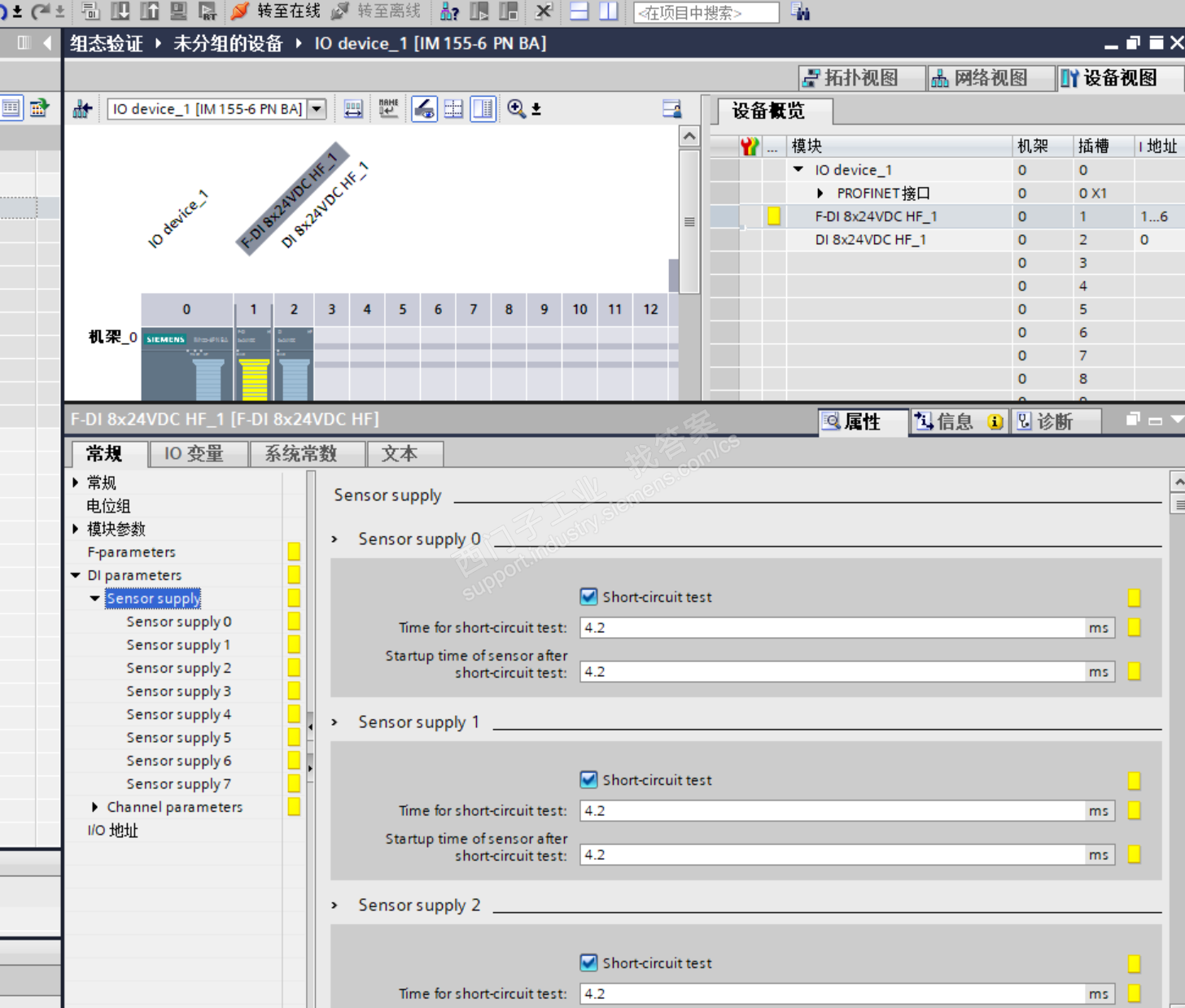
Task: Click the start runtime RT icon
Action: pyautogui.click(x=208, y=11)
